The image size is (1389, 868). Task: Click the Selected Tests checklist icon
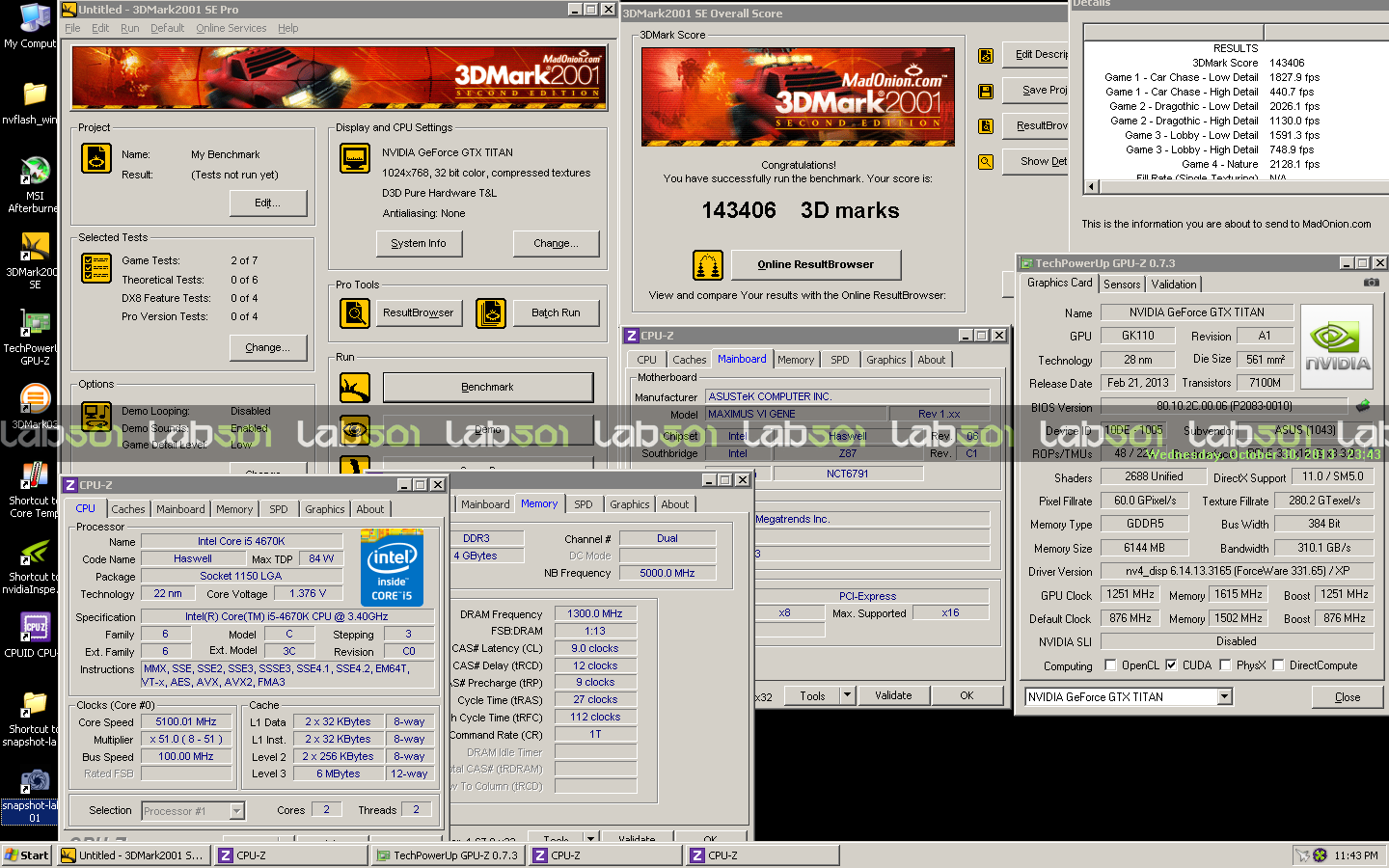(96, 268)
